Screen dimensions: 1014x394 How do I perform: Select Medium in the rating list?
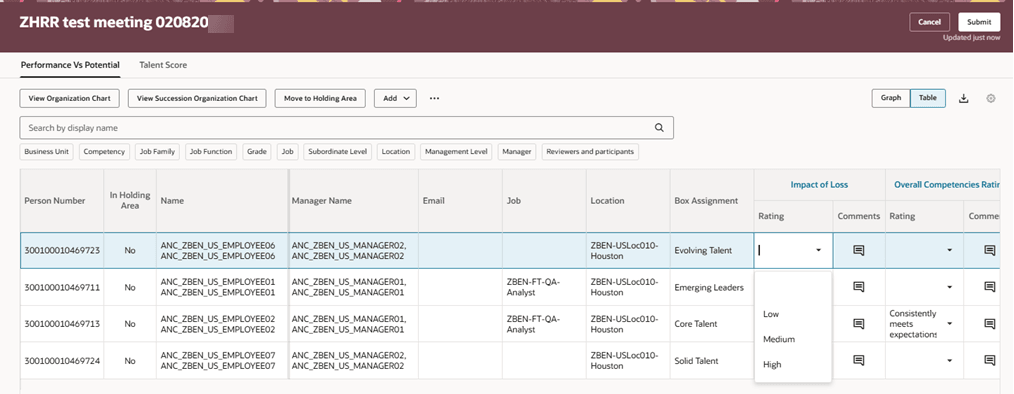coord(793,339)
